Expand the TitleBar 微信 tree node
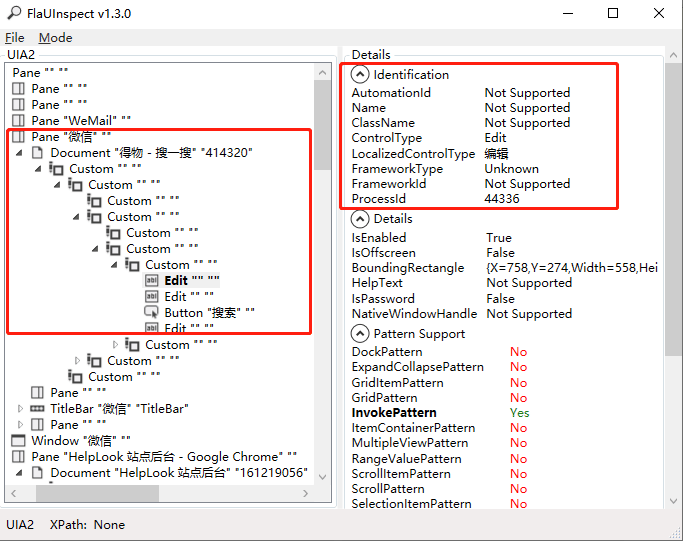 point(20,409)
